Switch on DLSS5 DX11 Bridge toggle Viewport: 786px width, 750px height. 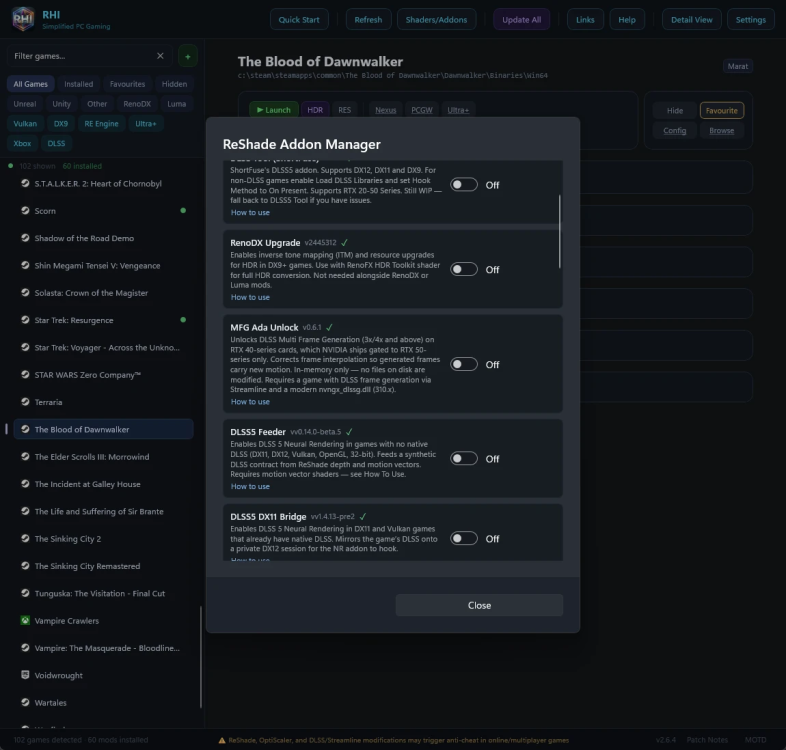[464, 538]
